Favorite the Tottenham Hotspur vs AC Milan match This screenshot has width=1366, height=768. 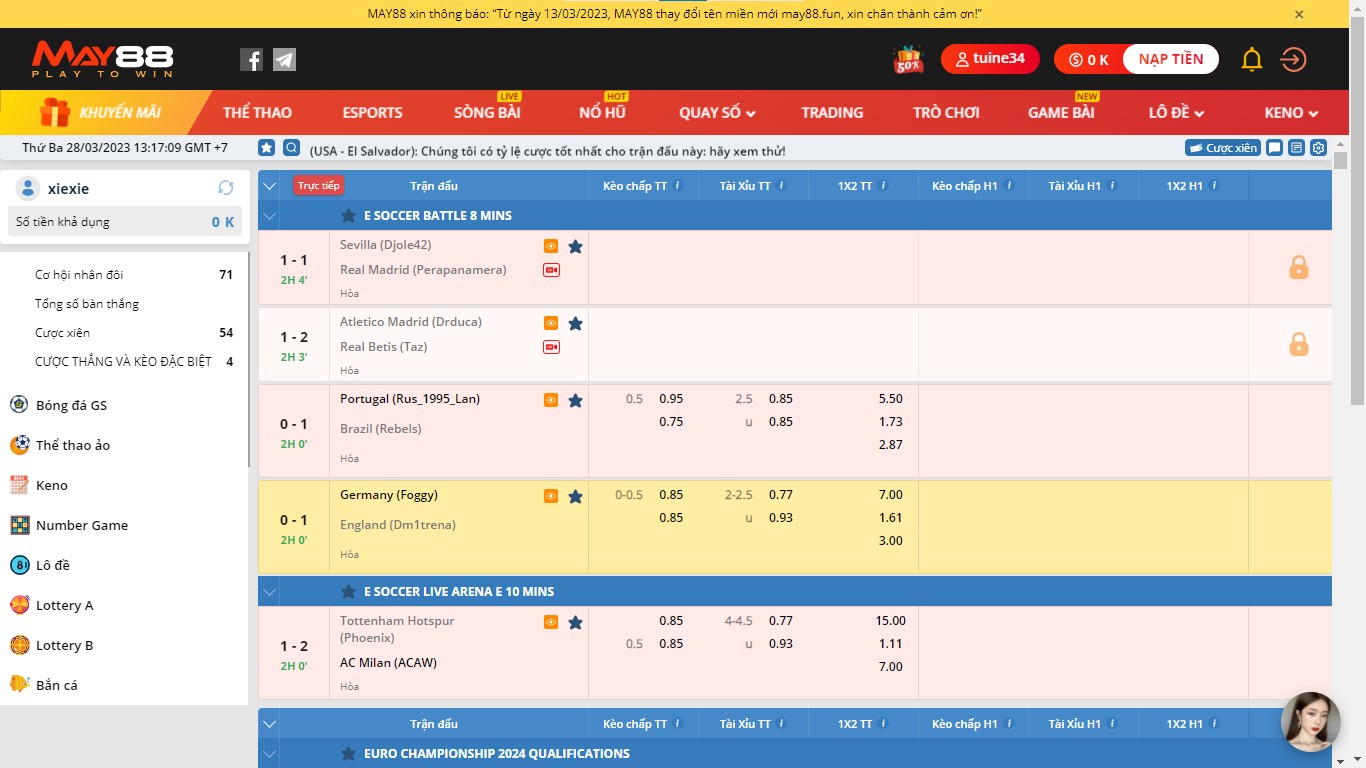[575, 622]
